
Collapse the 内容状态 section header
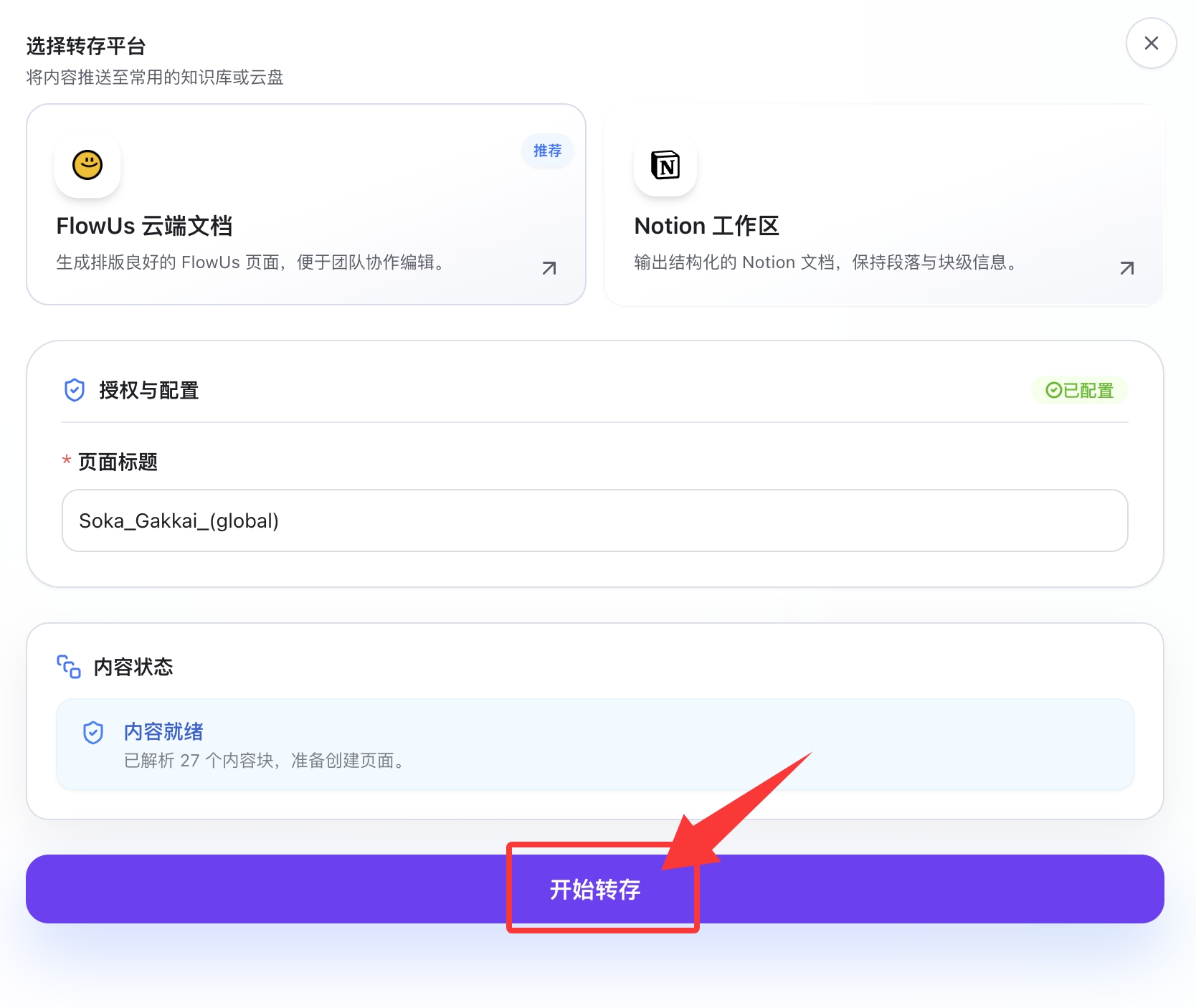click(133, 667)
